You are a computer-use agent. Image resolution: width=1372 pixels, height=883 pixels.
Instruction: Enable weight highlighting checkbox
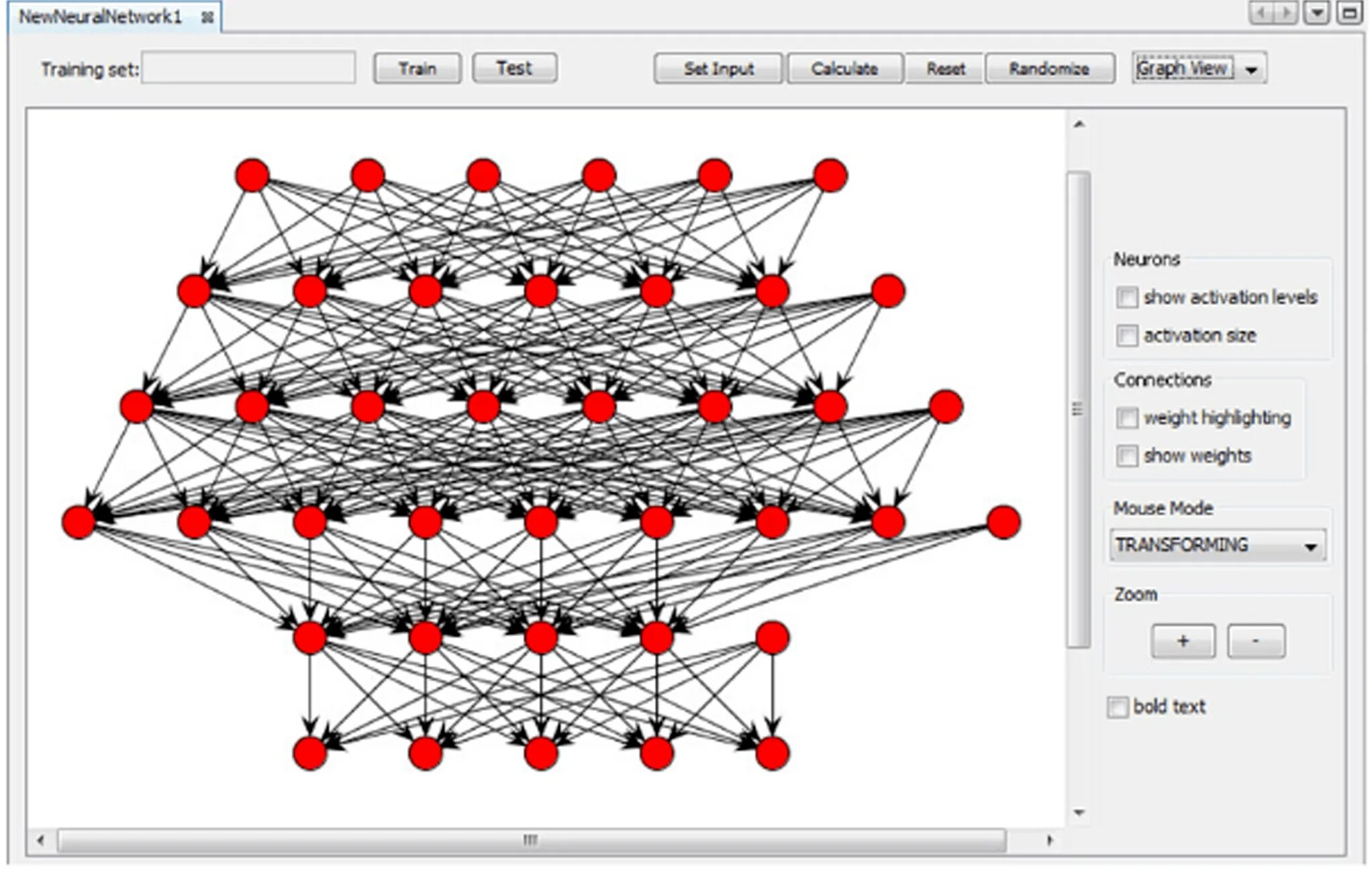1126,418
